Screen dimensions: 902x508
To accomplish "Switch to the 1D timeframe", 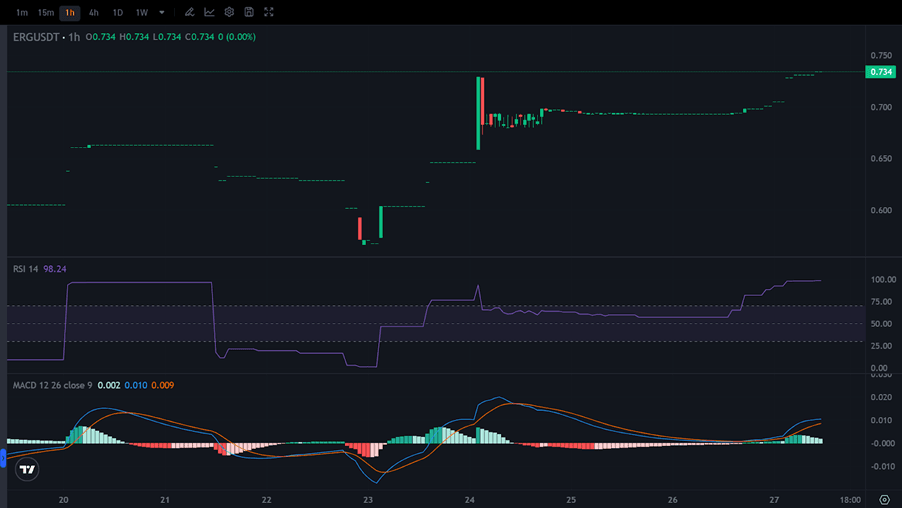I will pyautogui.click(x=117, y=12).
